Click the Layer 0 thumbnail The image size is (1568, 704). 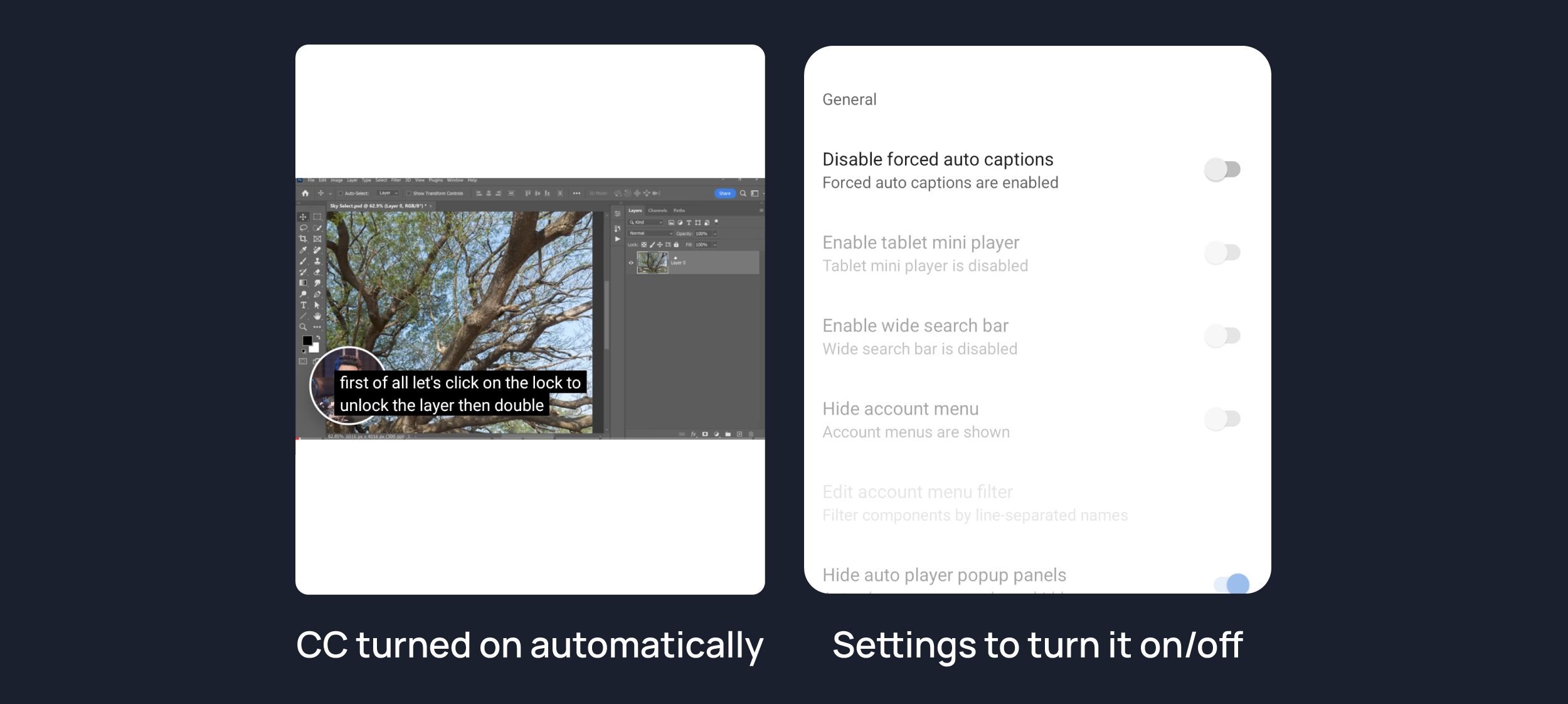652,262
